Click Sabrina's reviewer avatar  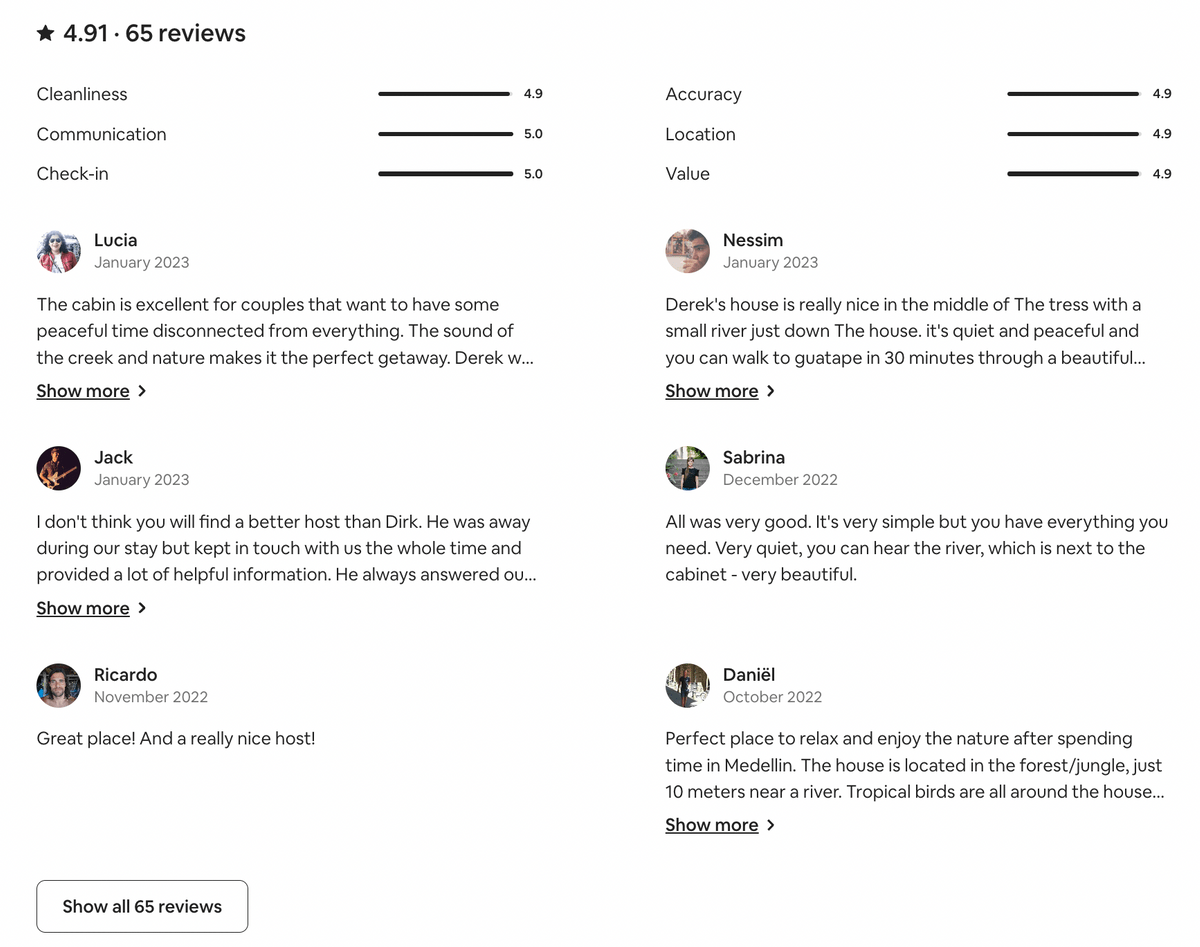click(687, 468)
